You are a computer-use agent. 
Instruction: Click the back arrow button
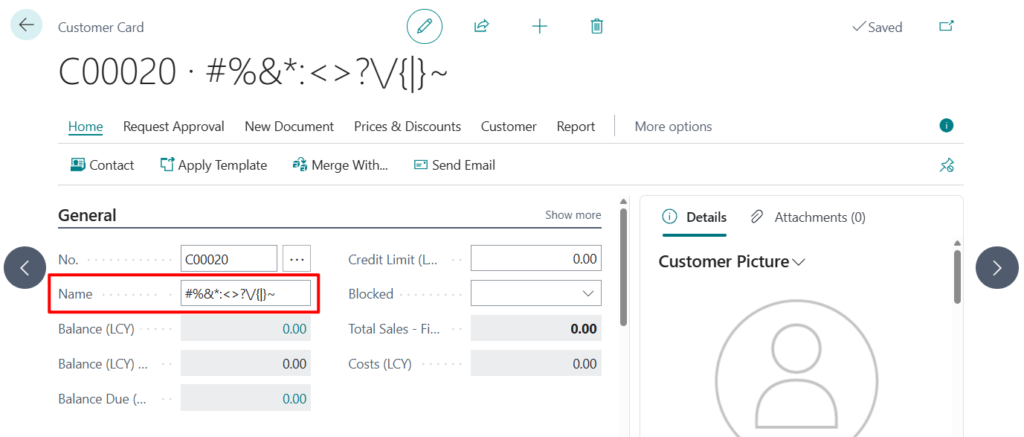pos(26,26)
